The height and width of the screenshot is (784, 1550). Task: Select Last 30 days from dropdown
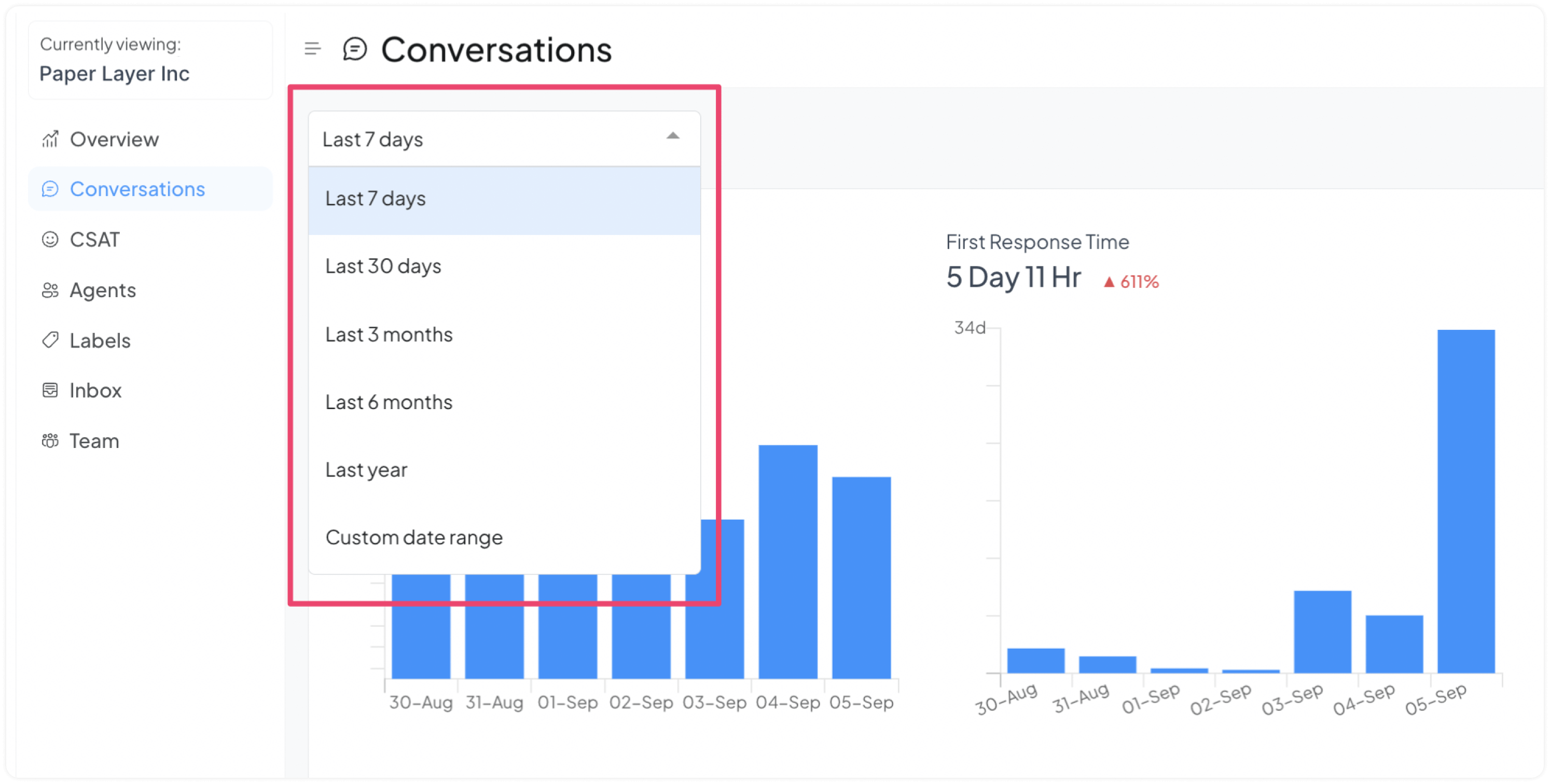tap(503, 266)
